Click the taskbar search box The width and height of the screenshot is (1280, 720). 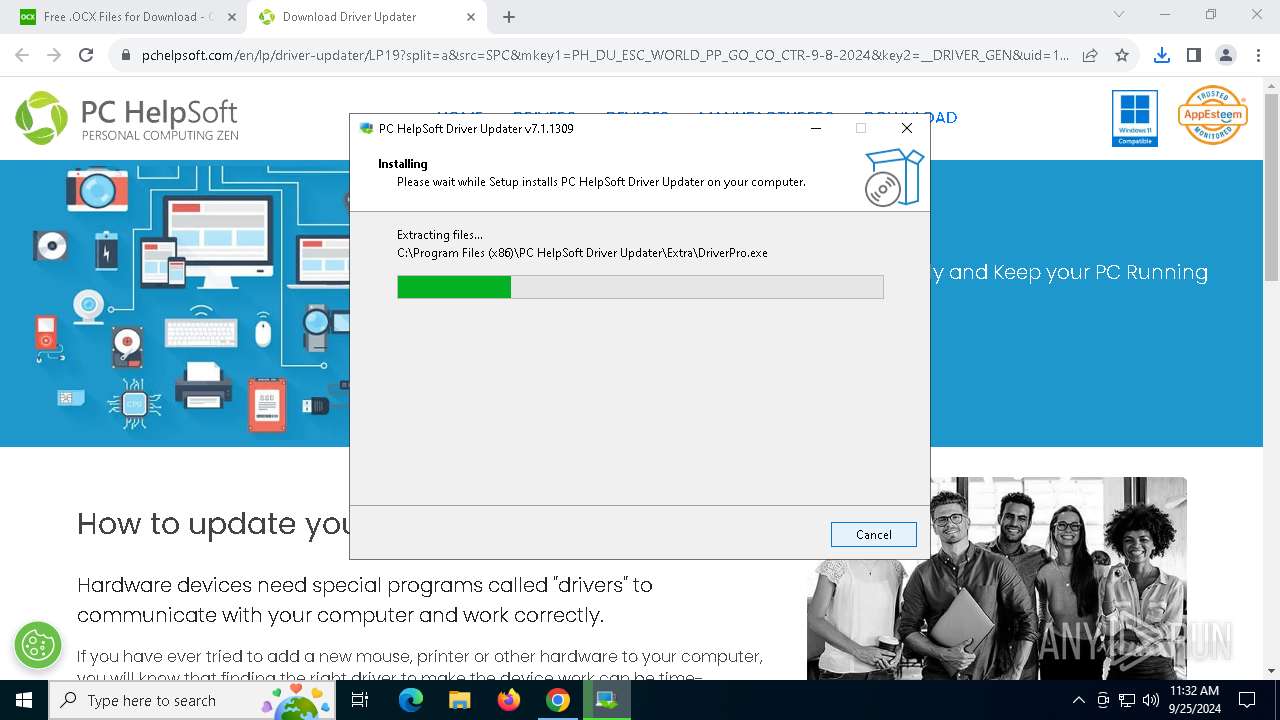pos(193,700)
